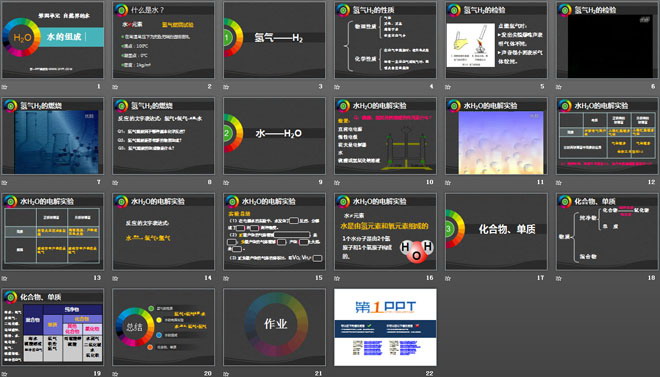Select slide 22 thumbnail 第1PPT
660x377 pixels.
[385, 327]
